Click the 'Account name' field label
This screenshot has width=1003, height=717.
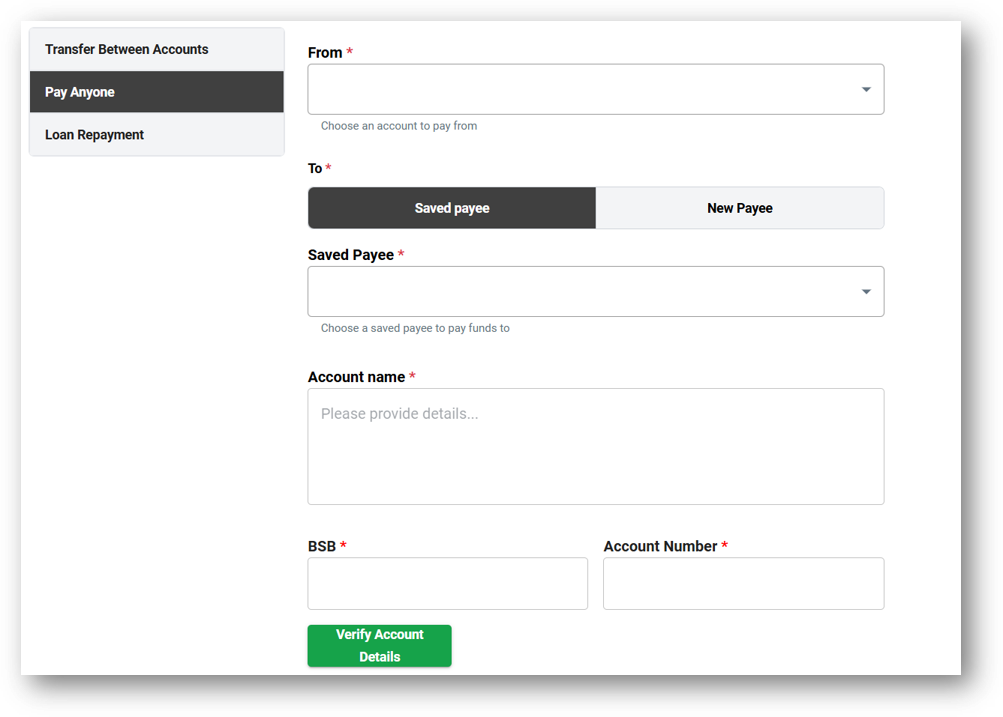click(x=356, y=377)
